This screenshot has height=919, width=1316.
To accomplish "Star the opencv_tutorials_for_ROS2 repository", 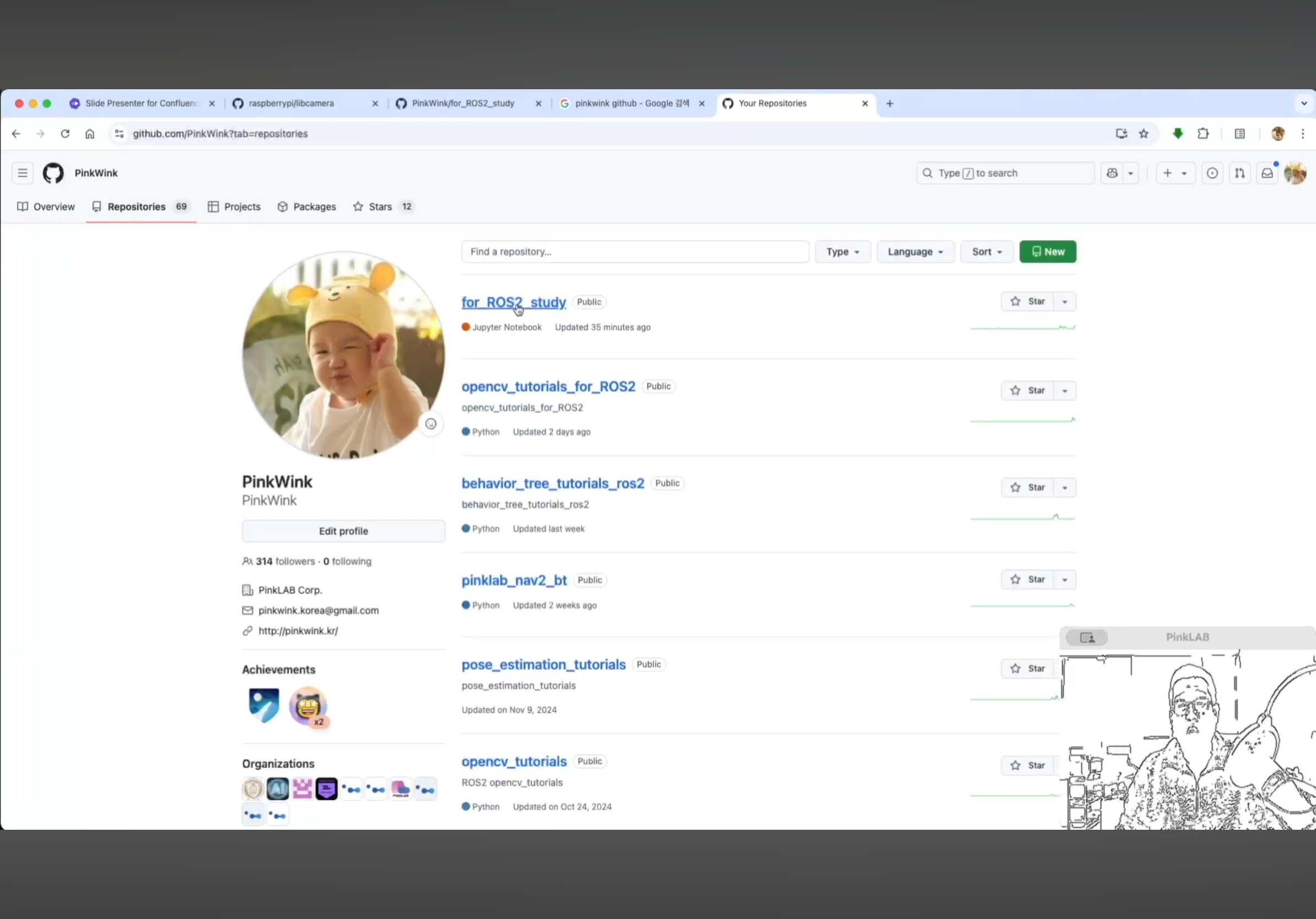I will tap(1028, 391).
